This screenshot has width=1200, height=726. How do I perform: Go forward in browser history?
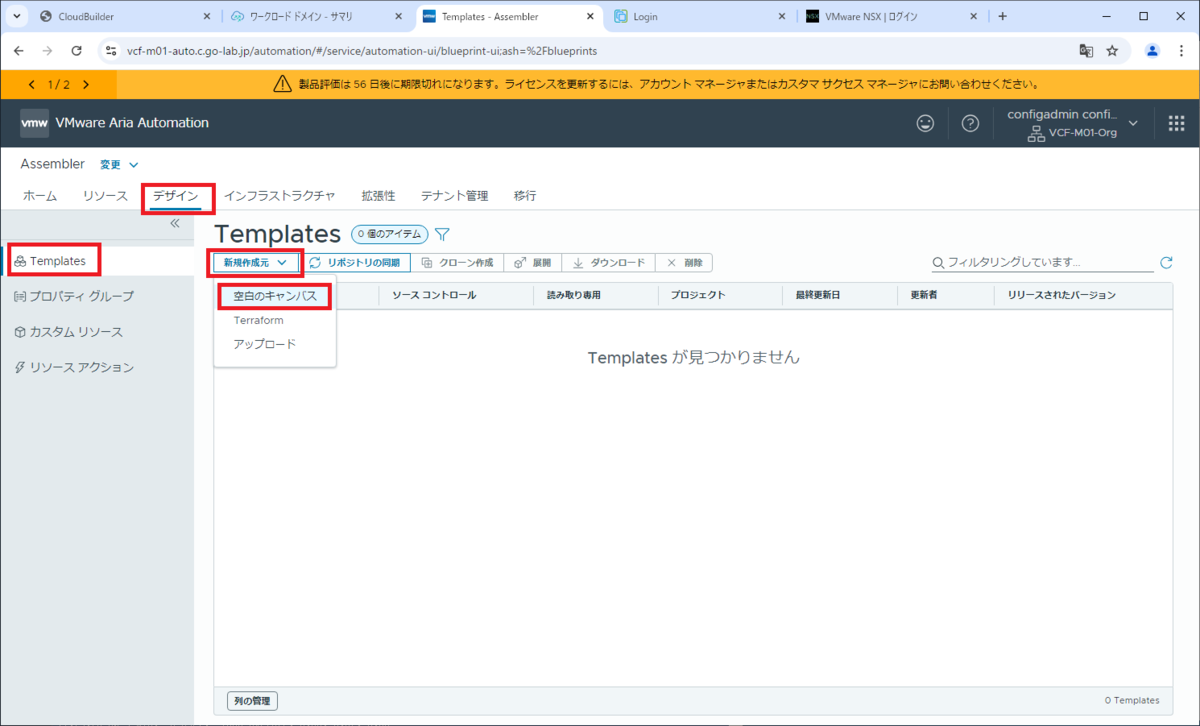pyautogui.click(x=48, y=50)
